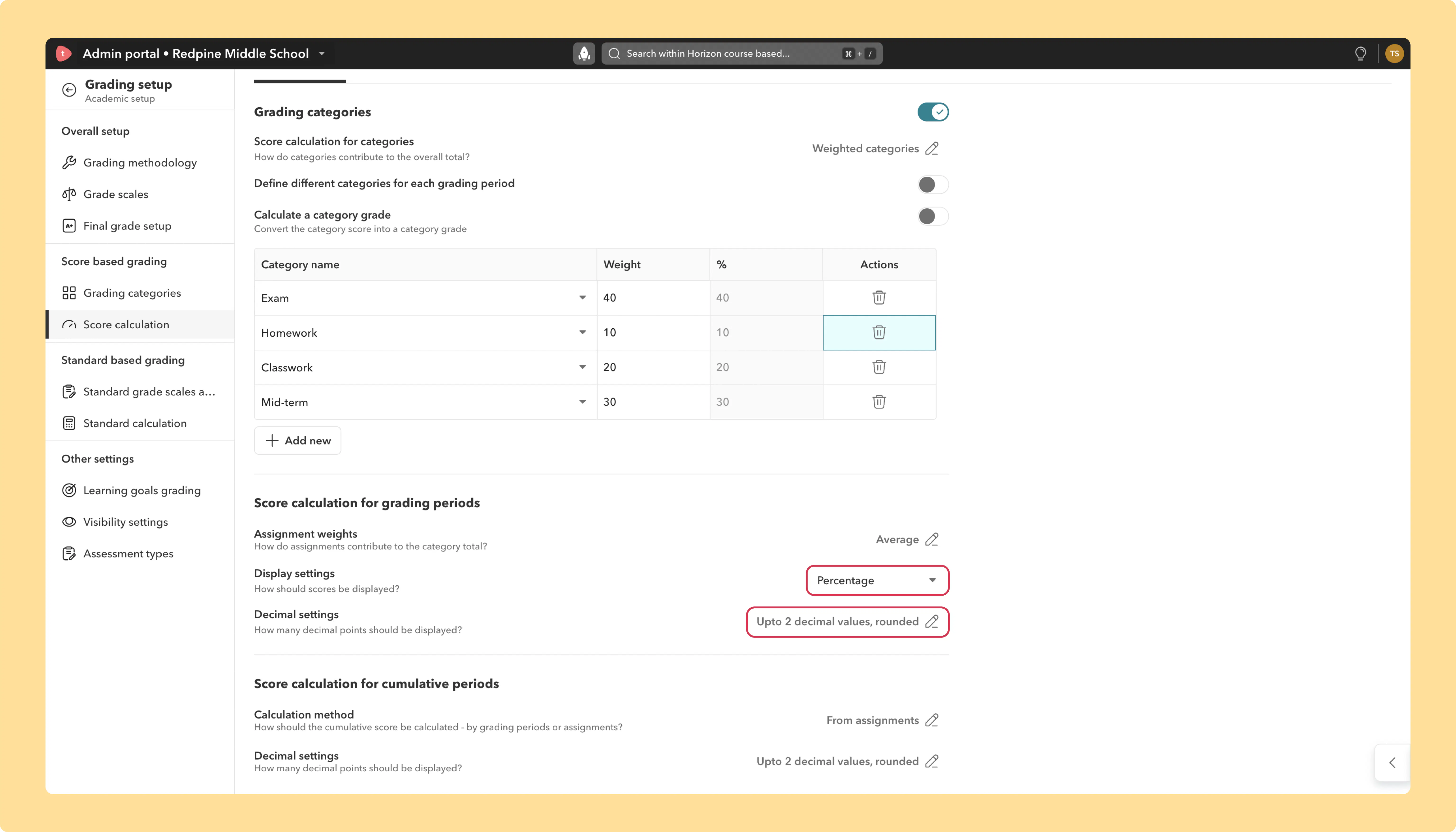The image size is (1456, 832).
Task: Click the red app logo in top bar
Action: [x=64, y=54]
